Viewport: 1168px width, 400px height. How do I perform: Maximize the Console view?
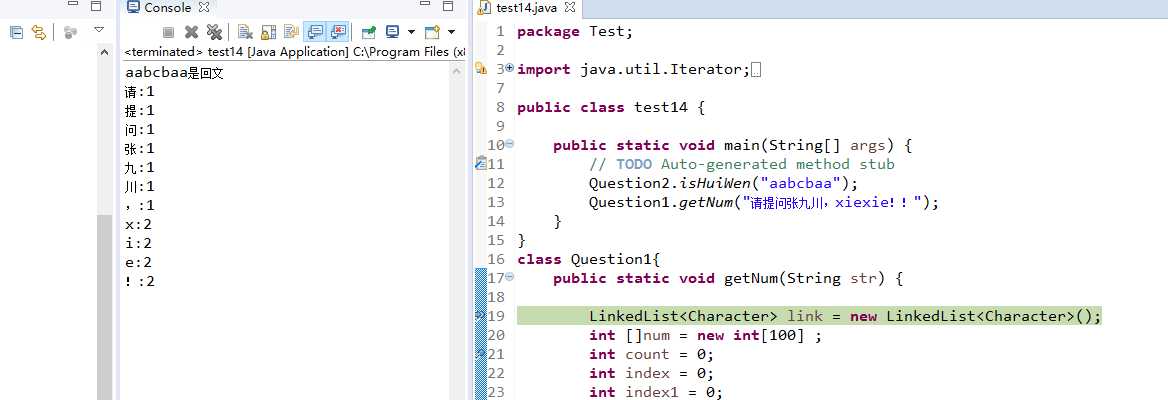coord(448,6)
